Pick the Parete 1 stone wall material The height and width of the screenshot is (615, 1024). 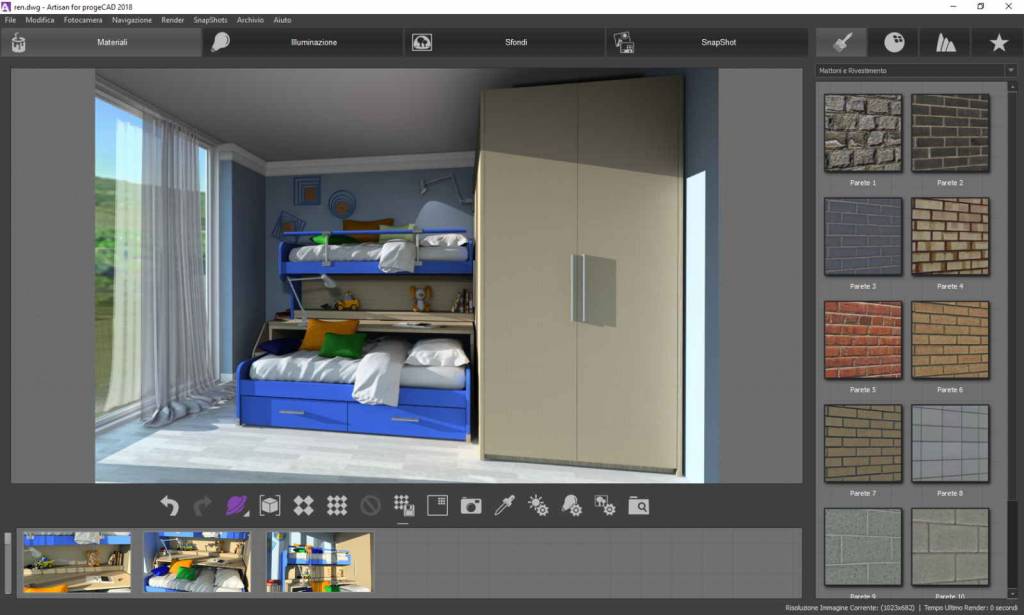(x=863, y=133)
